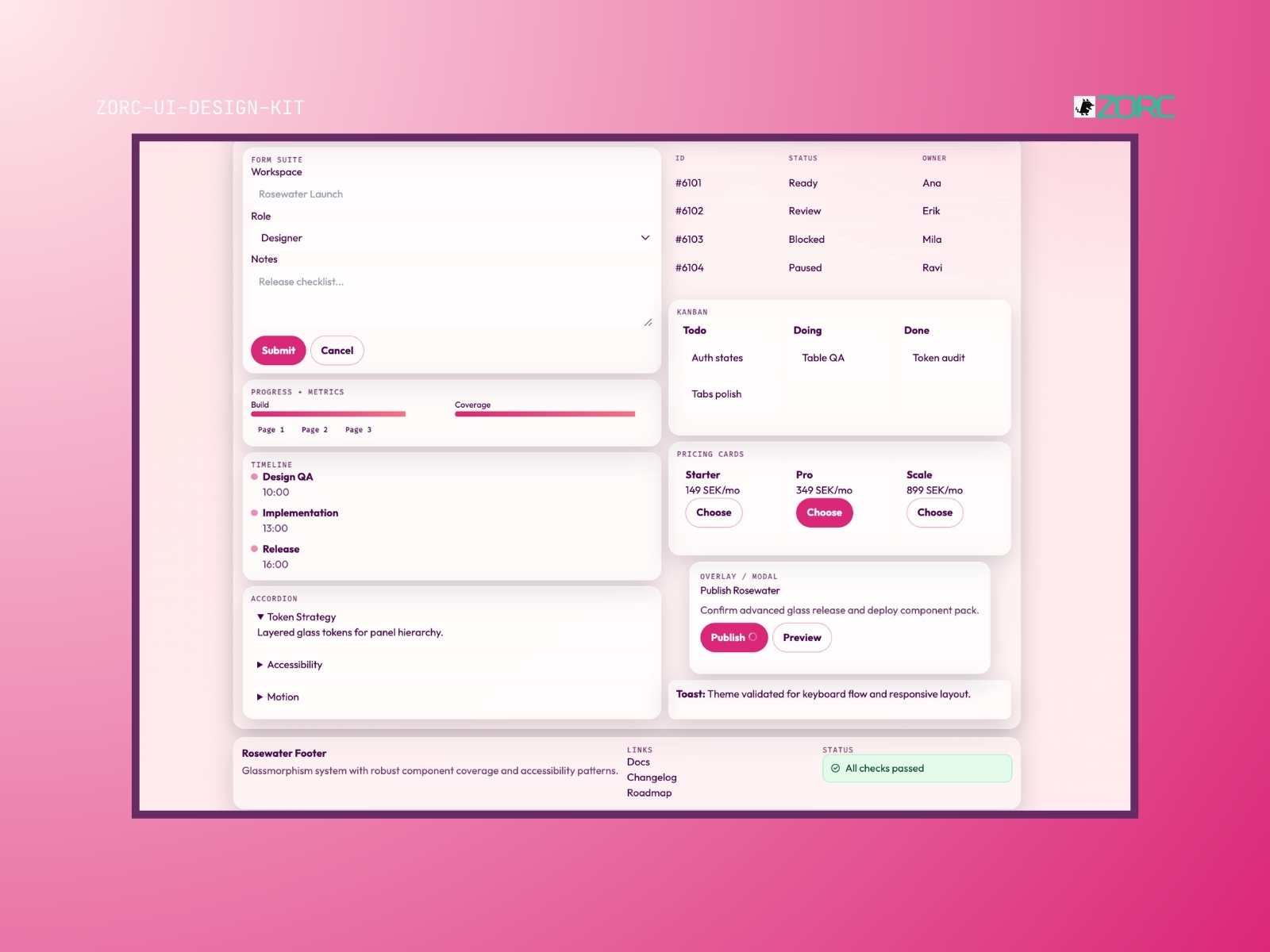
Task: Click the Implementation timeline dot
Action: click(x=254, y=513)
